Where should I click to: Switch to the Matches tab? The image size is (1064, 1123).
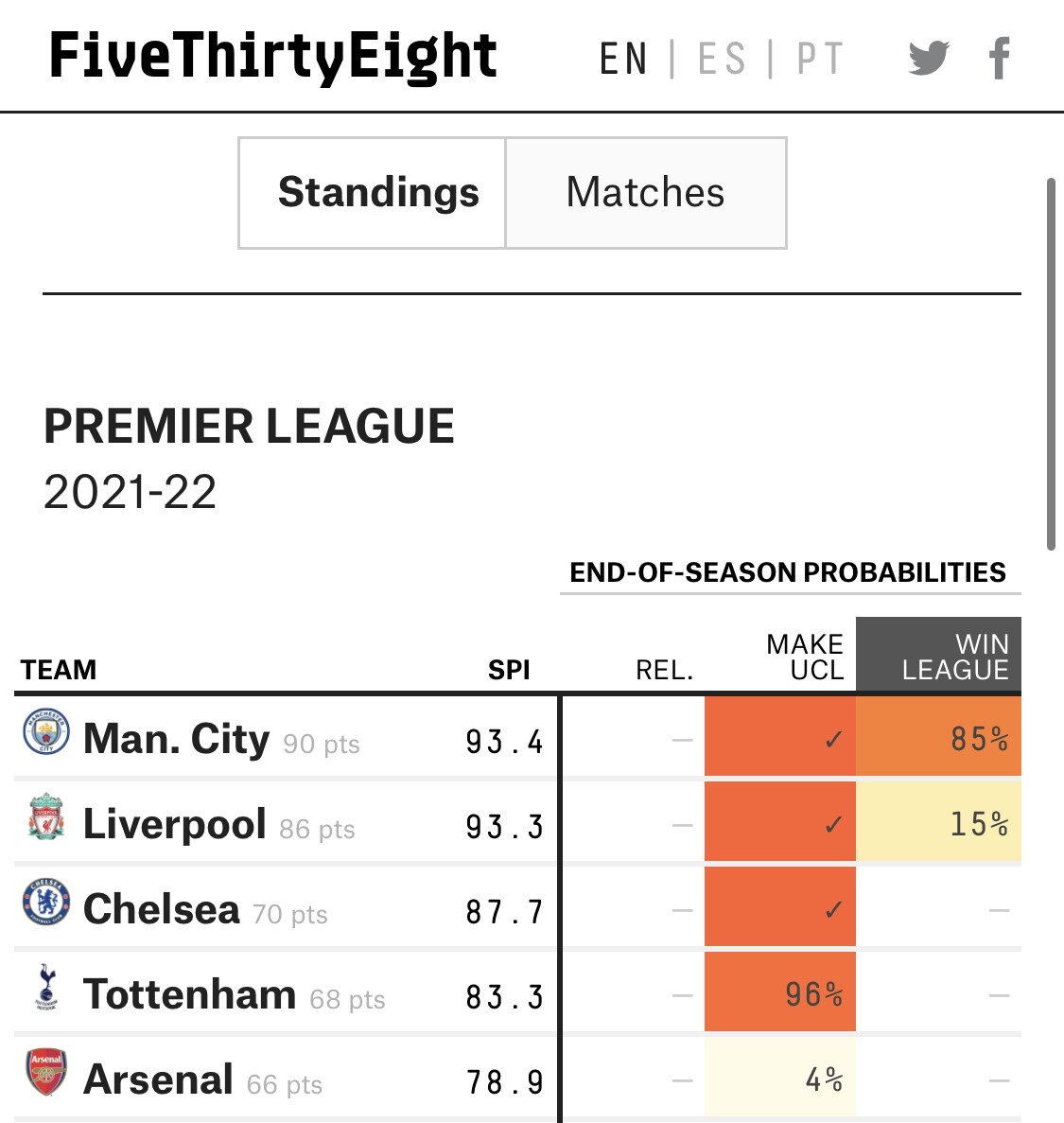coord(645,193)
